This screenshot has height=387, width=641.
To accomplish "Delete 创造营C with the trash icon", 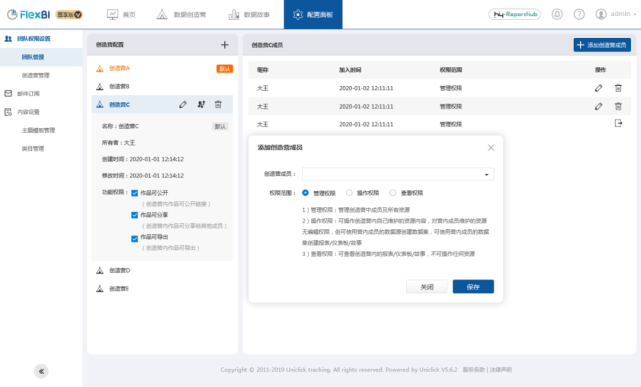I will point(218,105).
